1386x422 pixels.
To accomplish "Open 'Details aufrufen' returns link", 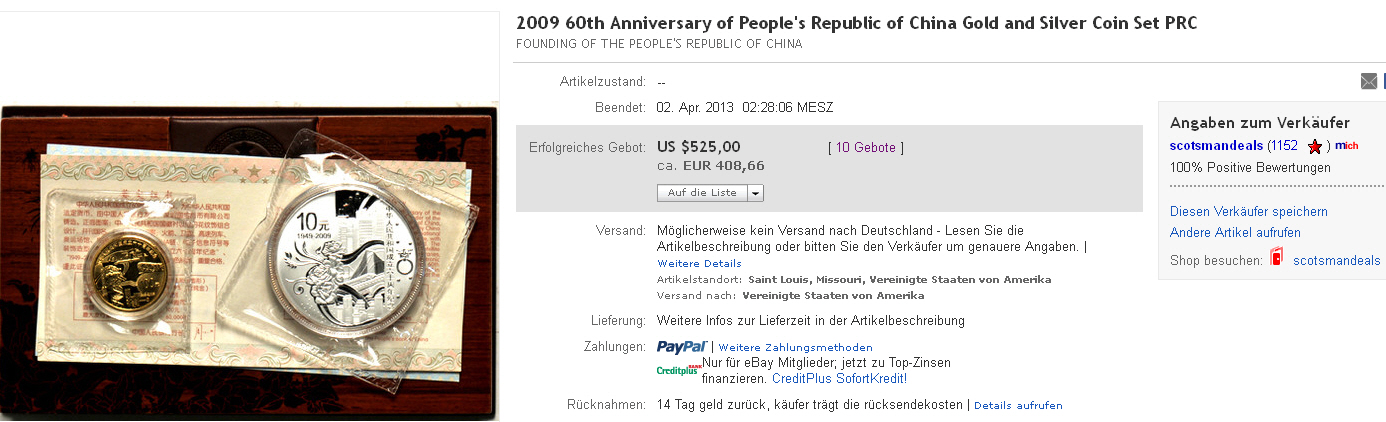I will click(1018, 405).
